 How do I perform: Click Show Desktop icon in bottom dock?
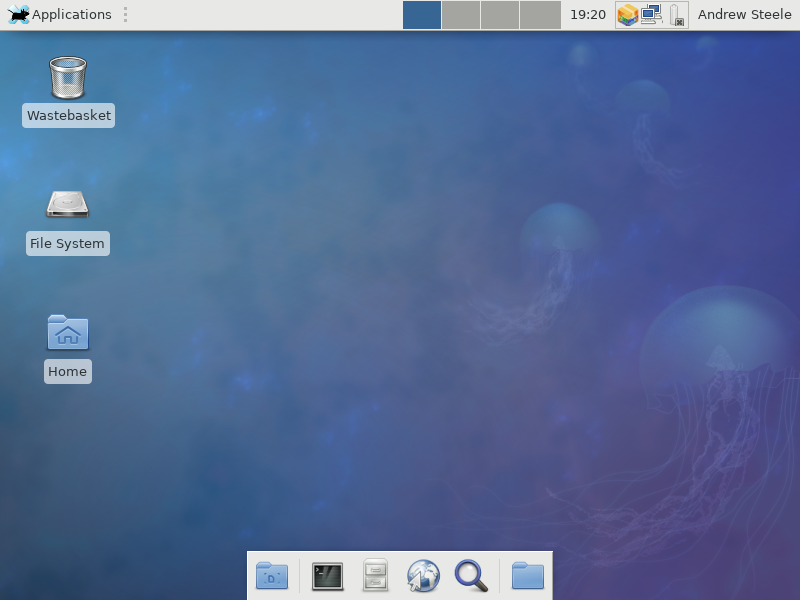tap(272, 576)
